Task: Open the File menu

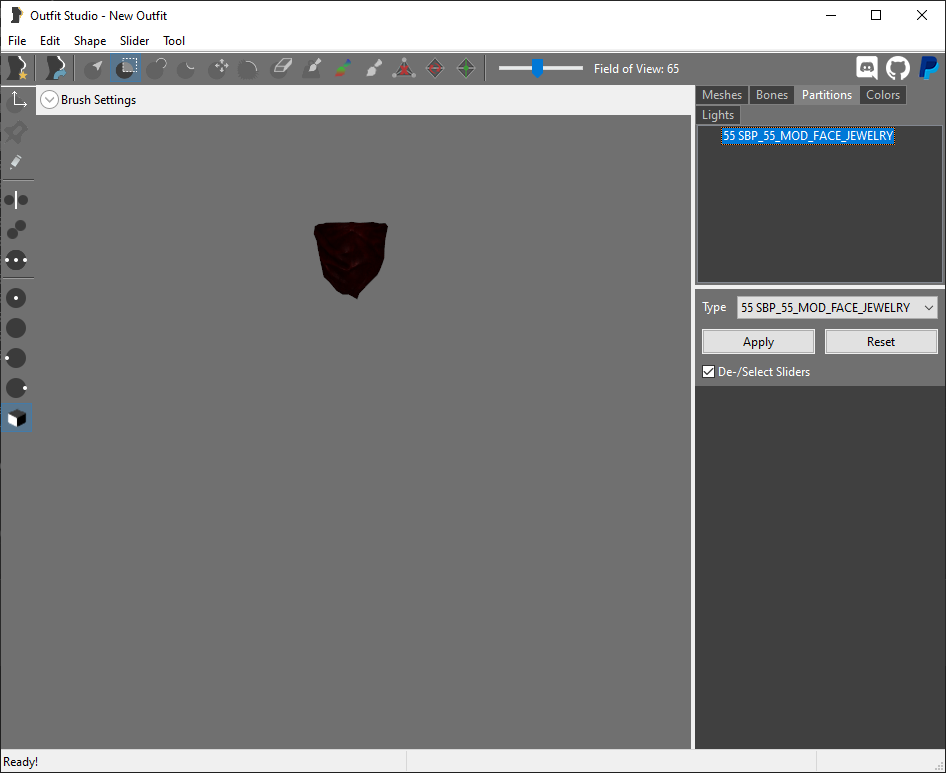Action: [x=17, y=40]
